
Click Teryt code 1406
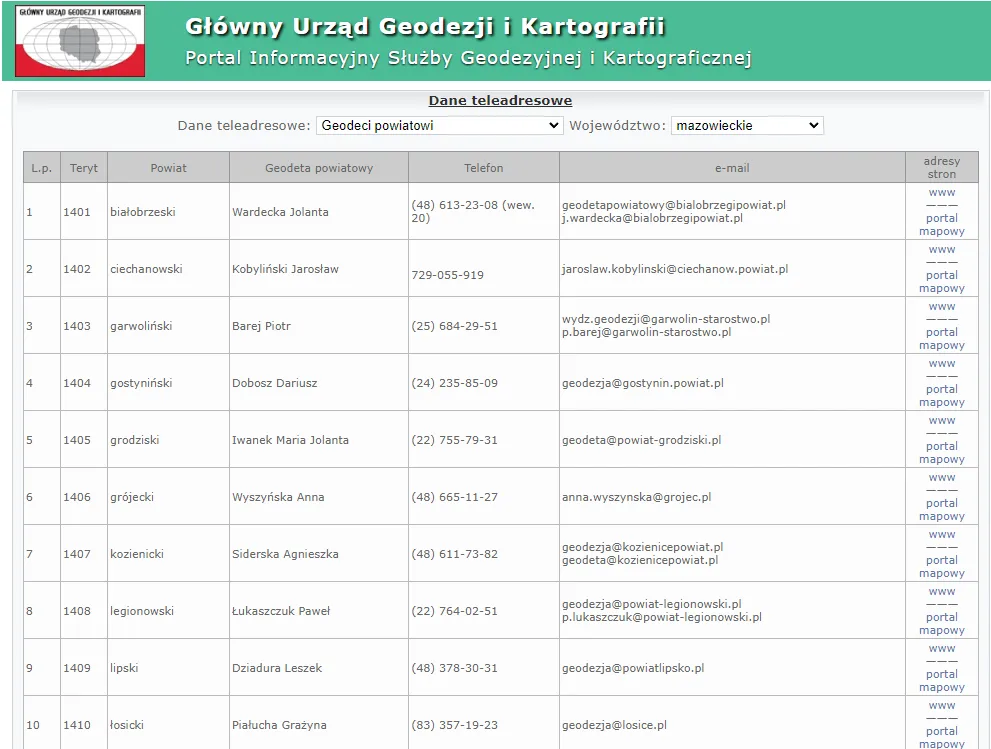click(x=76, y=497)
